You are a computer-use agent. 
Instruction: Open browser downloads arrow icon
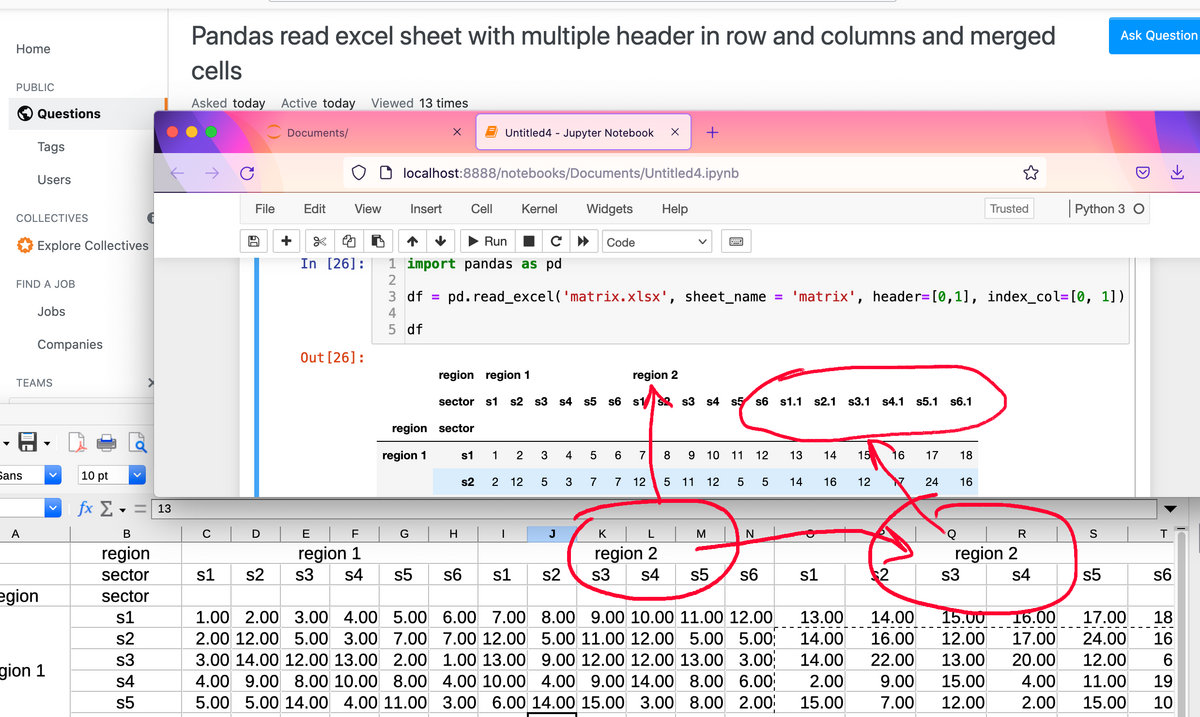1177,173
